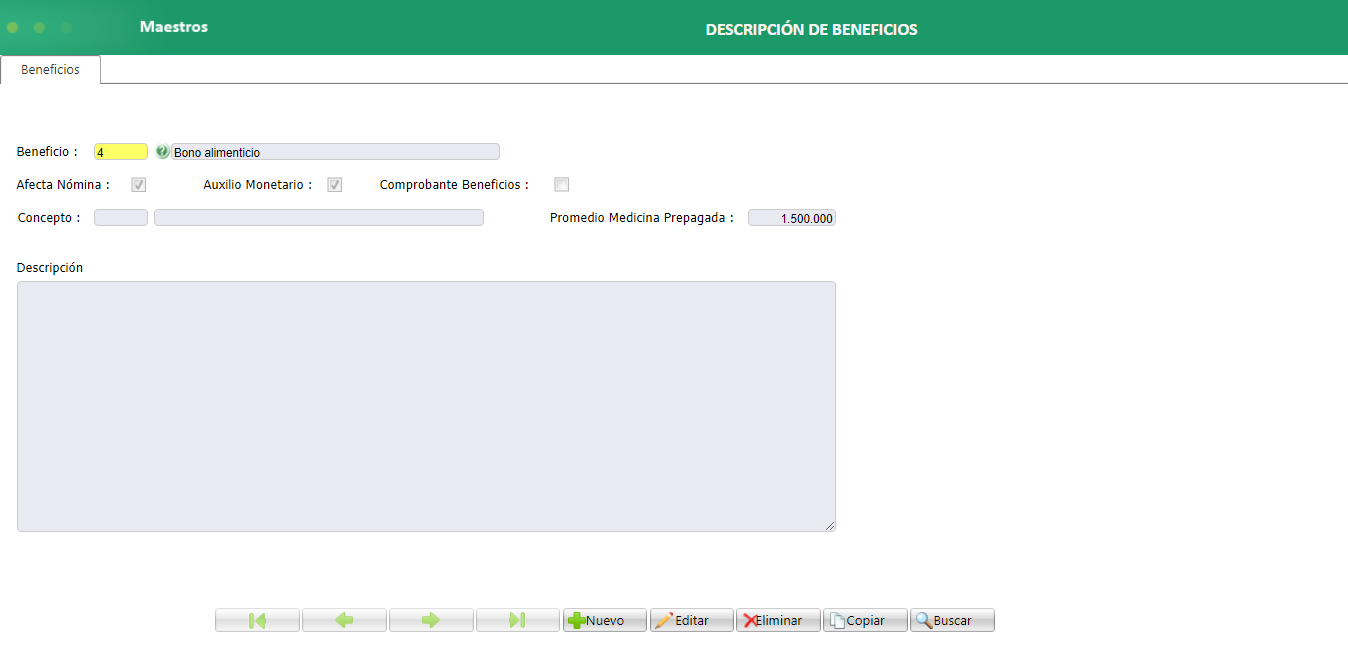Click inside the yellow Beneficio code field
1348x647 pixels.
(x=120, y=151)
